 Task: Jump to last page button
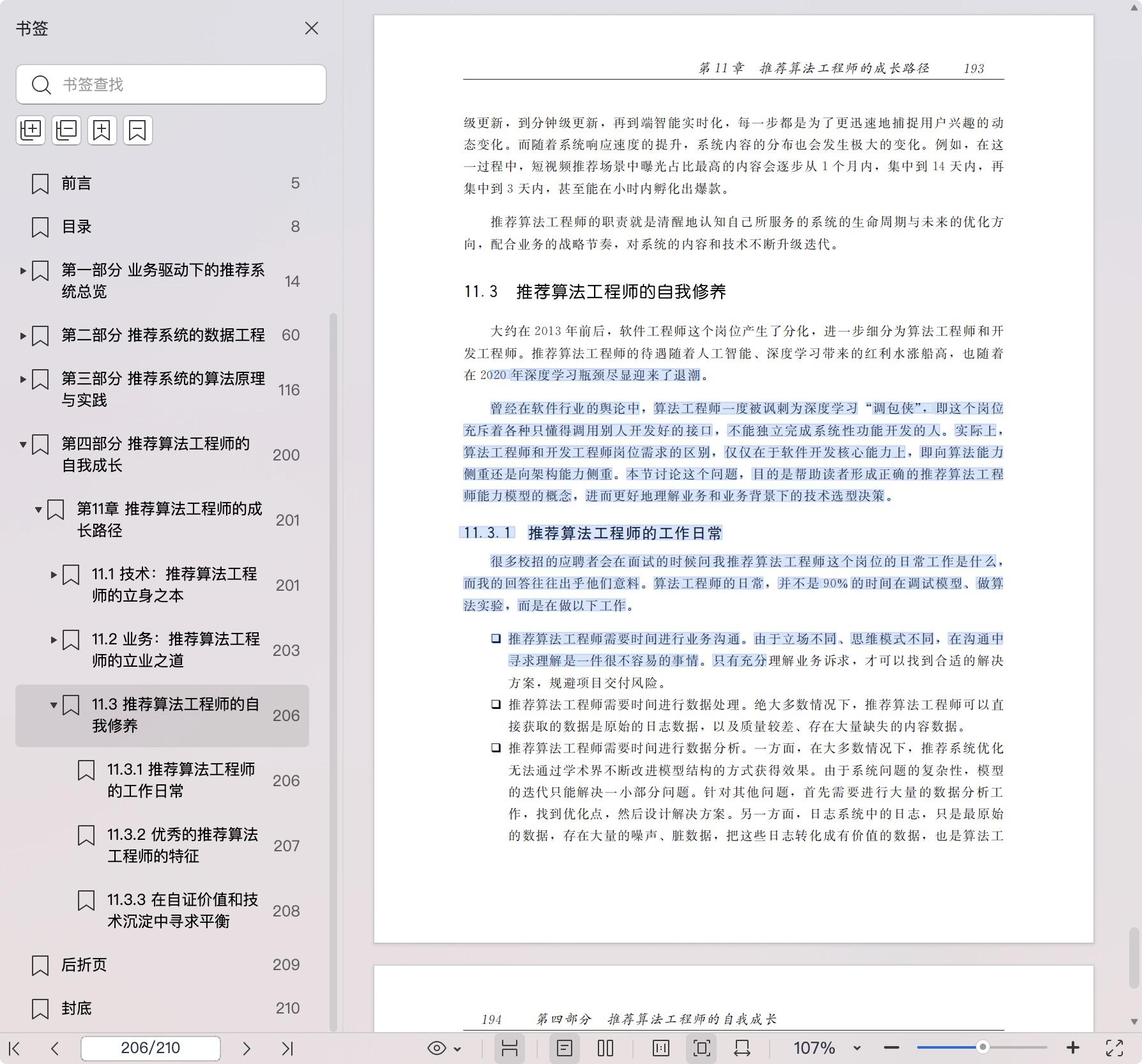click(x=287, y=1048)
